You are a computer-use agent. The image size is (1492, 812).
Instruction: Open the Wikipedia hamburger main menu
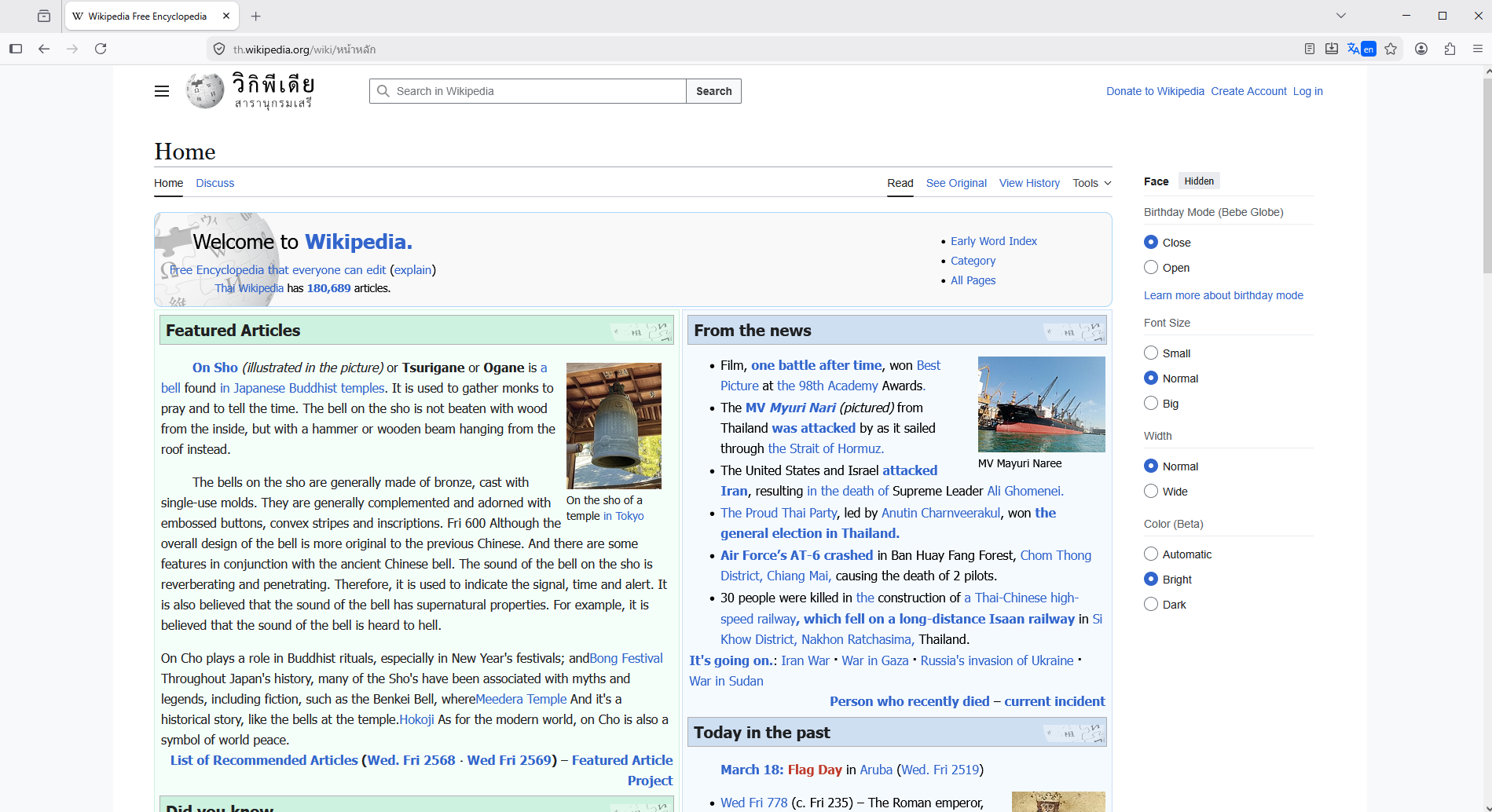tap(162, 91)
